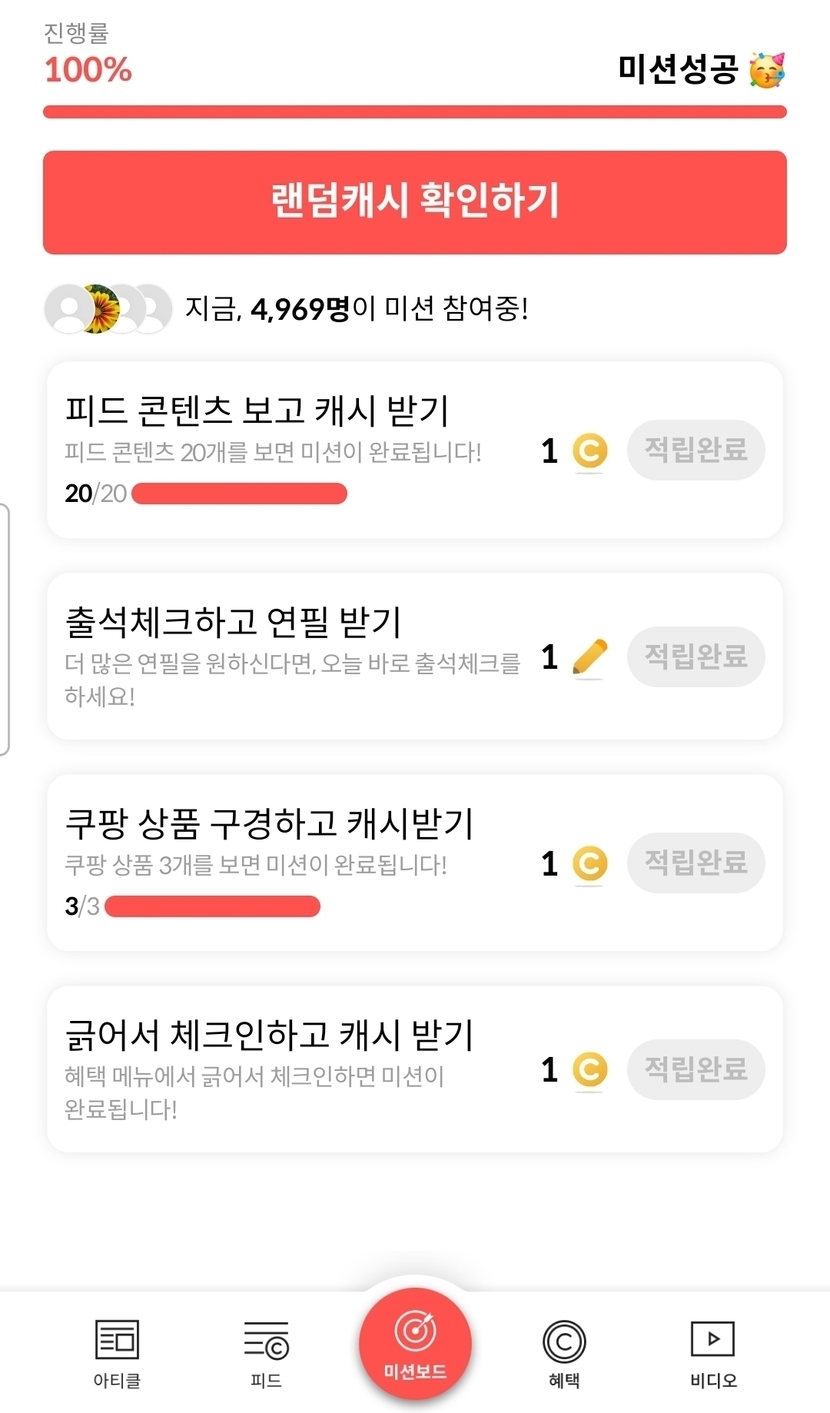Open the 혜택 coin icon tab

[x=564, y=1342]
